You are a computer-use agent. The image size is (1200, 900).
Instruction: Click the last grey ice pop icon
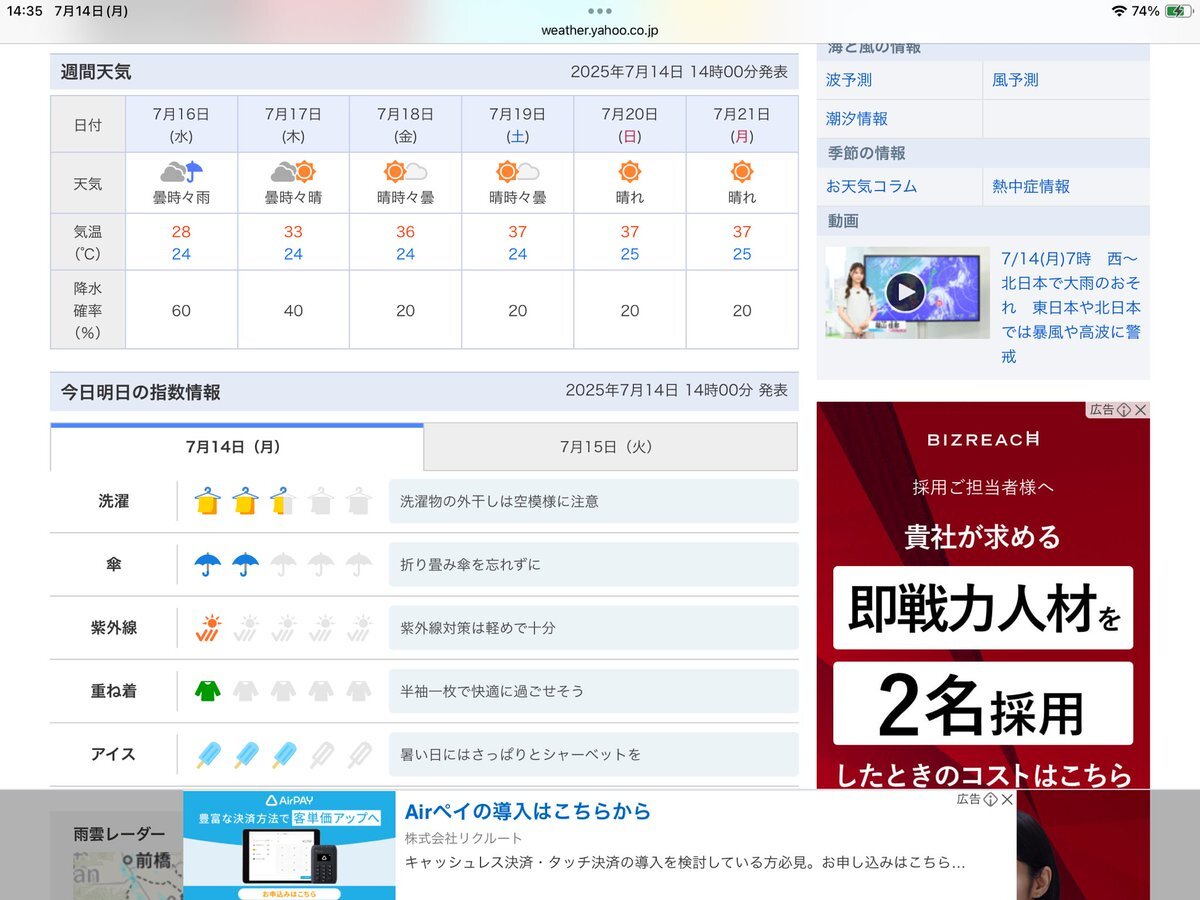tap(358, 754)
